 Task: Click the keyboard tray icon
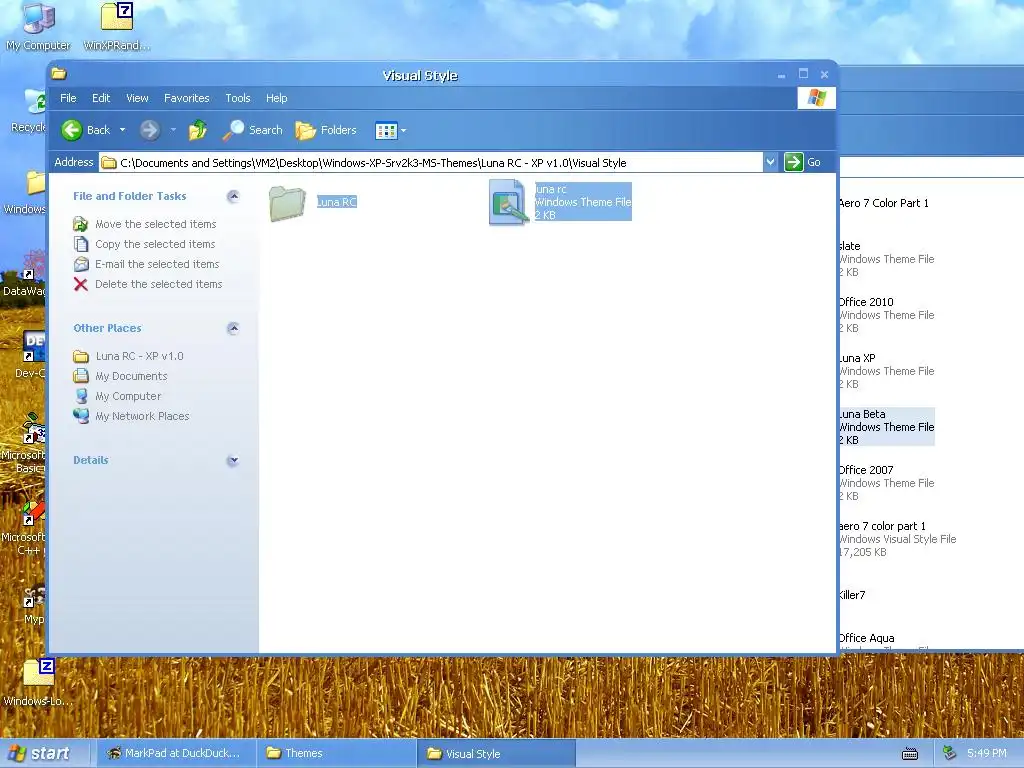[910, 754]
